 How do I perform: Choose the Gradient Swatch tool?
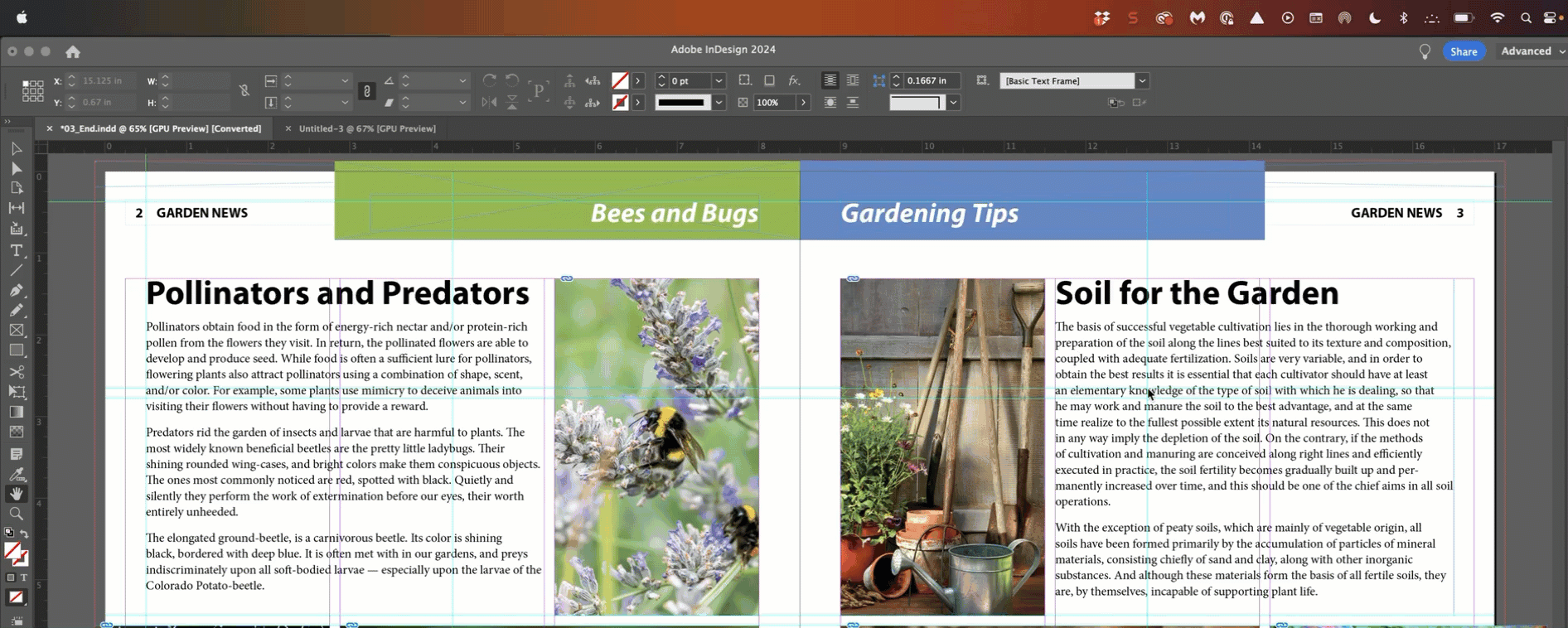[x=16, y=412]
